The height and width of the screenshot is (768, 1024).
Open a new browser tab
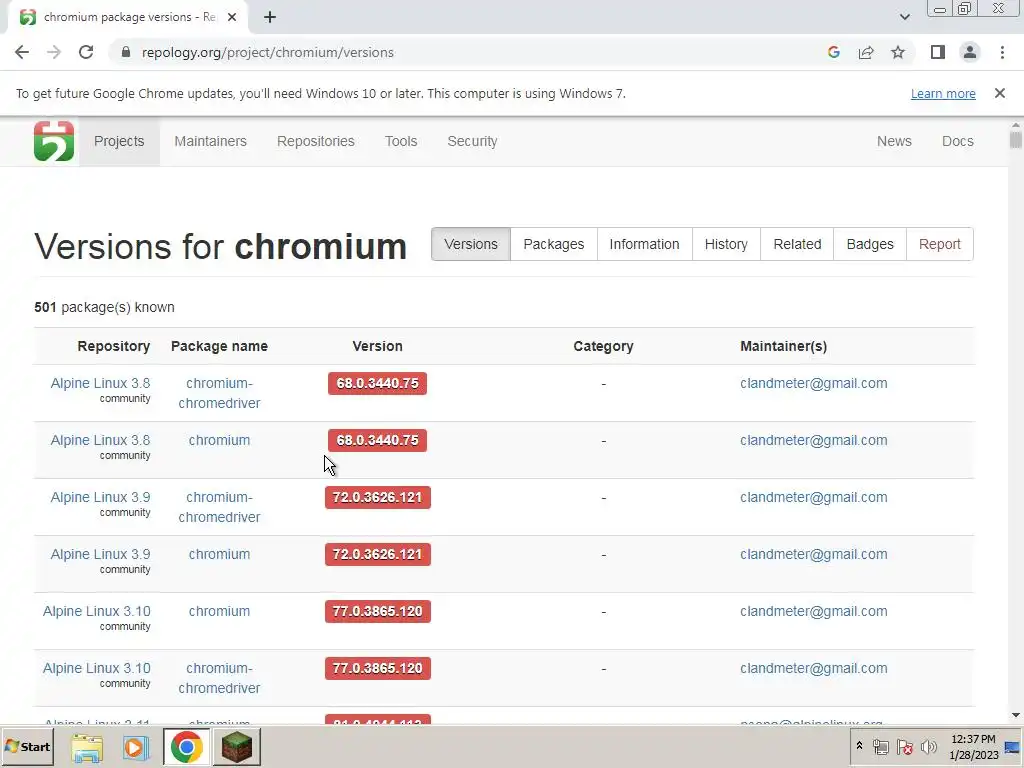pyautogui.click(x=270, y=17)
